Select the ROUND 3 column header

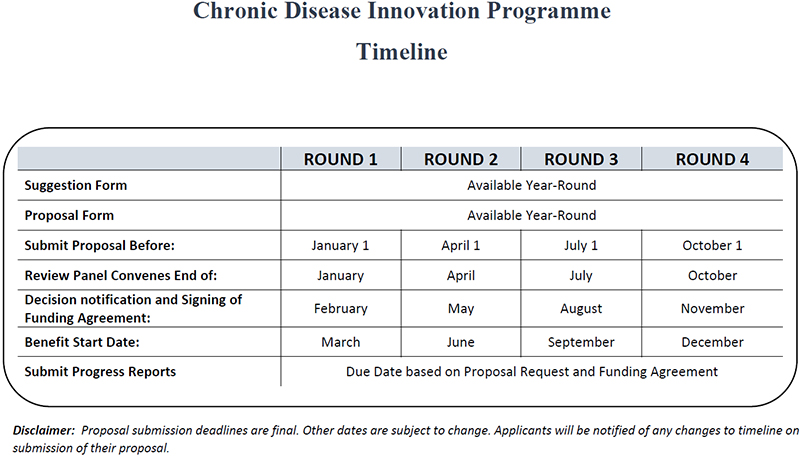tap(581, 159)
